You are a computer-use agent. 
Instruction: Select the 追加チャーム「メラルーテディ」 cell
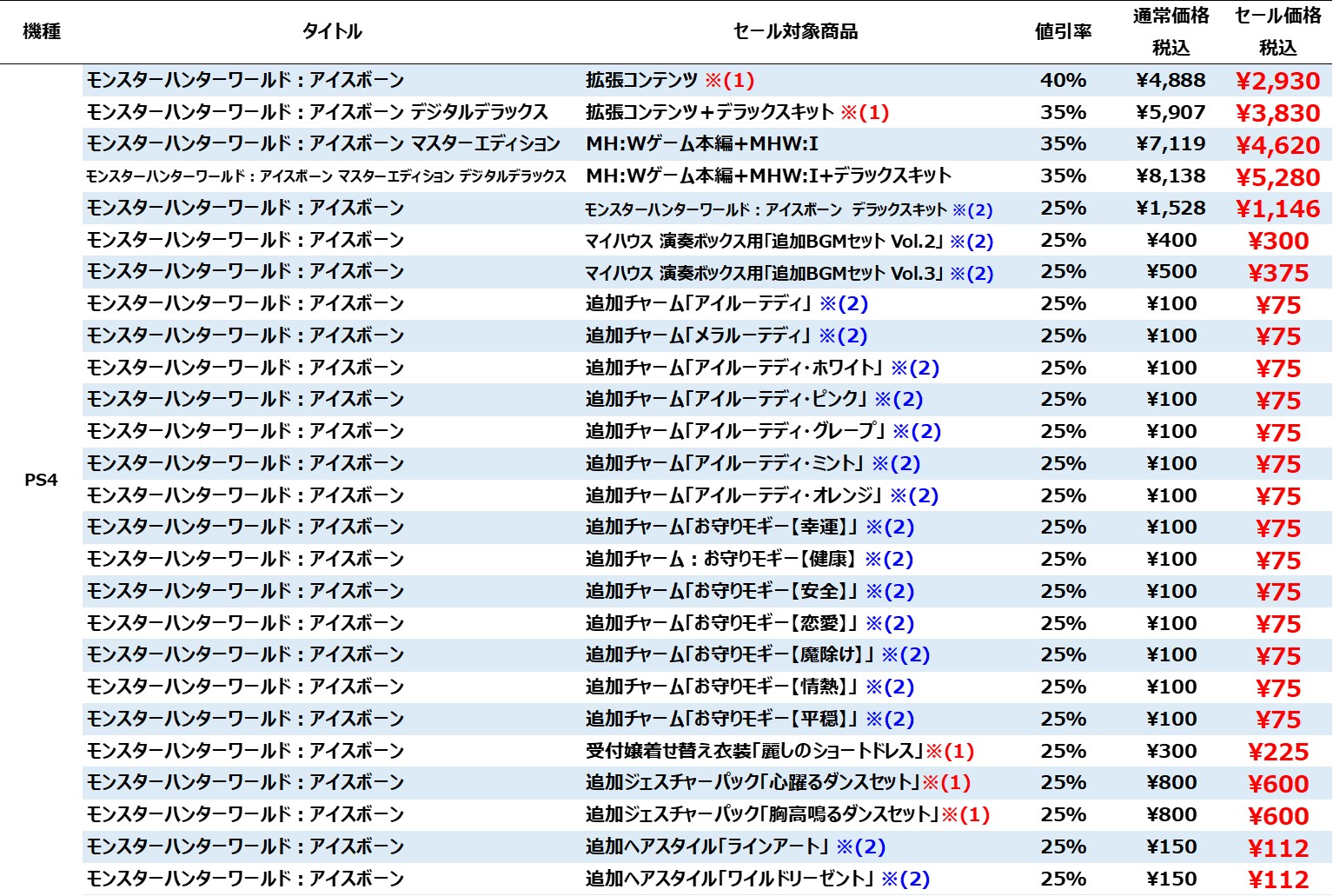click(726, 335)
